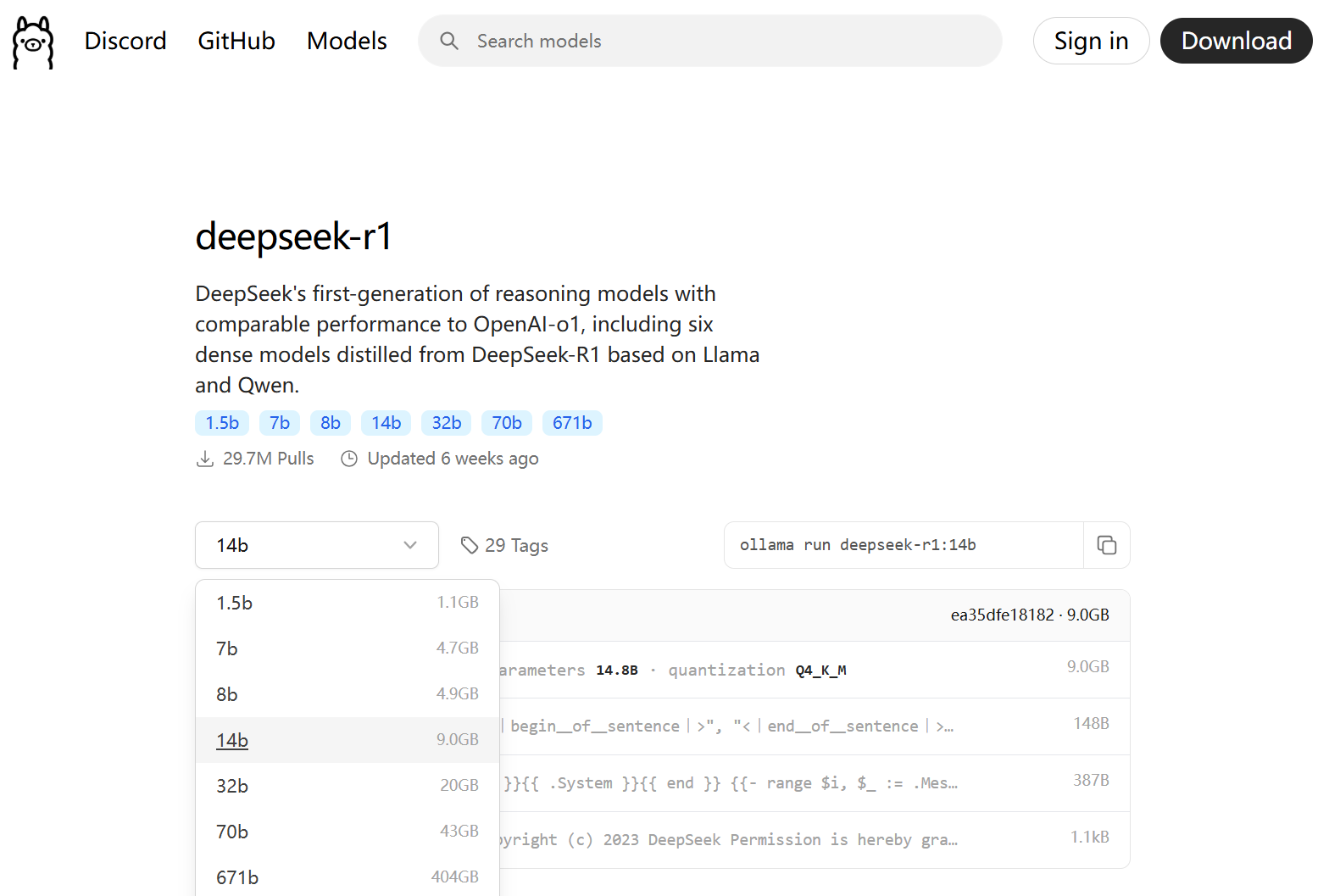Viewport: 1329px width, 896px height.
Task: Select the 32b size tag badge
Action: pyautogui.click(x=447, y=423)
